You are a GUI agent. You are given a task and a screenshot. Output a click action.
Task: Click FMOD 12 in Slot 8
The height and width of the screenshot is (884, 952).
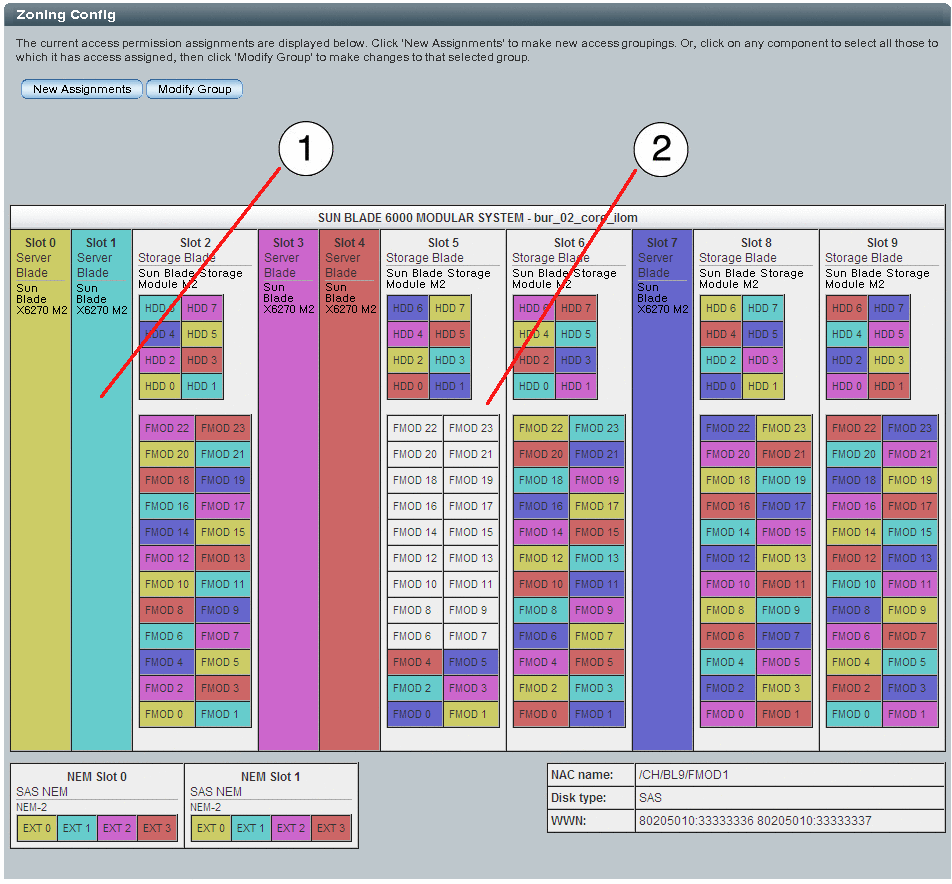(728, 559)
